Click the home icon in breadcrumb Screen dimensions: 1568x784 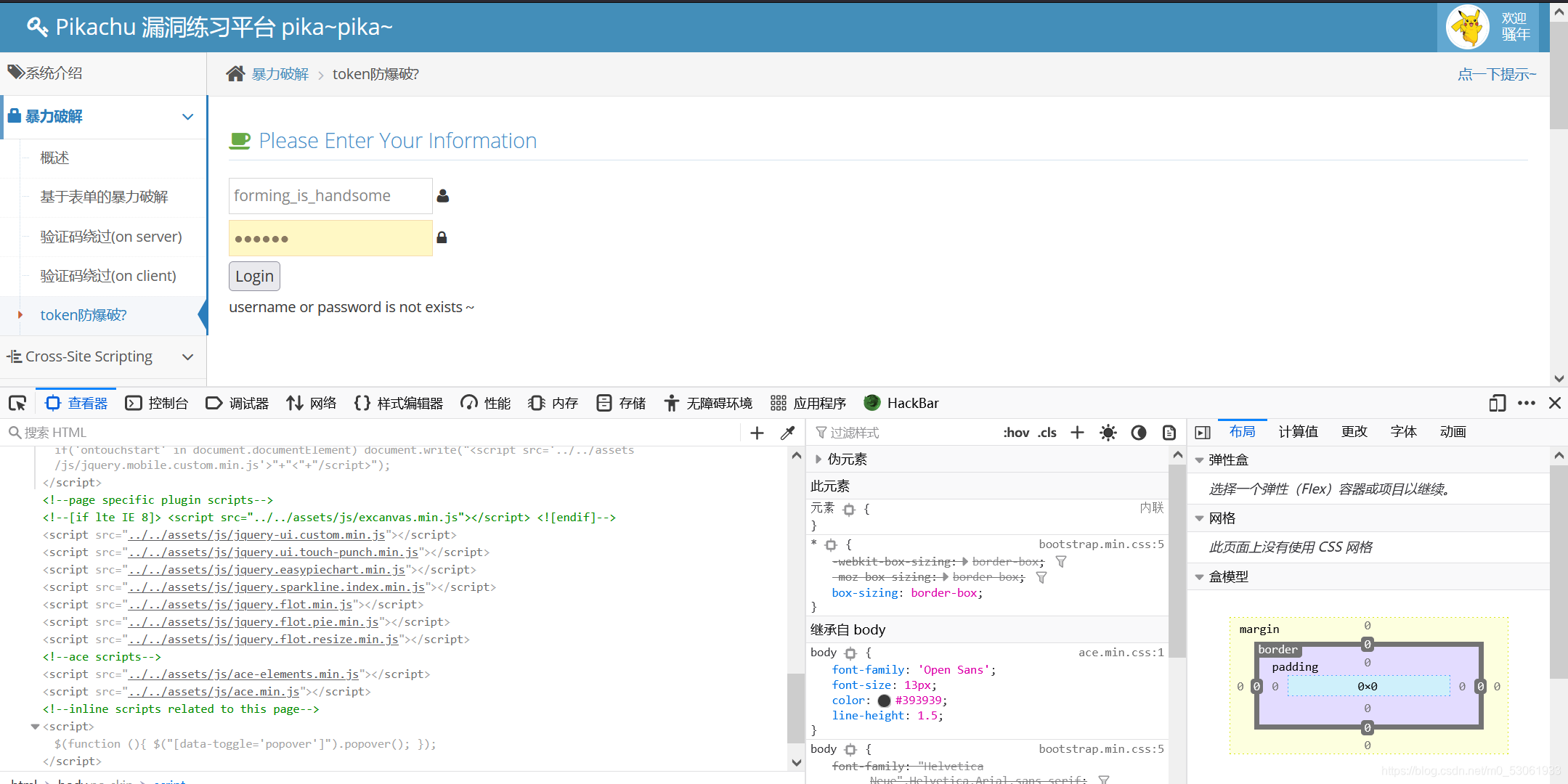(235, 73)
